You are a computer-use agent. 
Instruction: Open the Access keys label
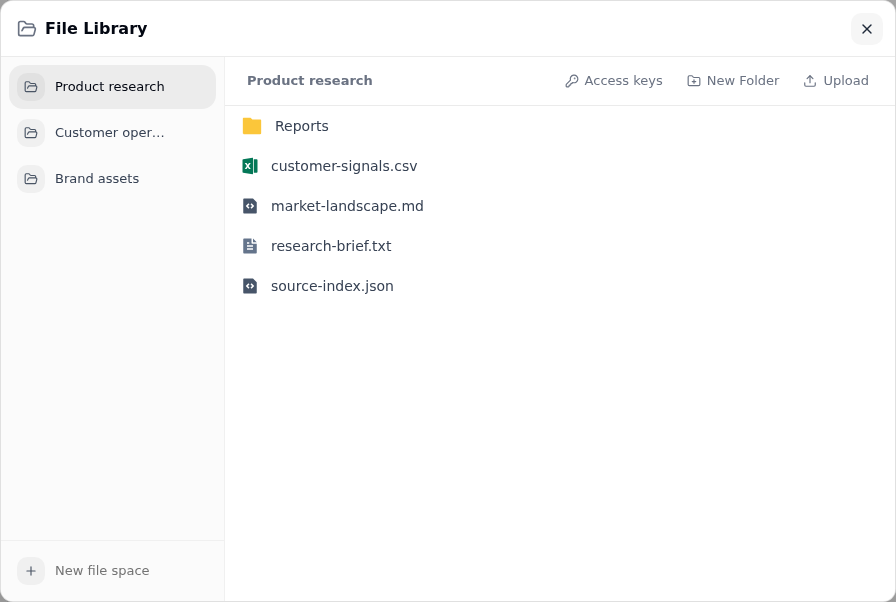(623, 81)
